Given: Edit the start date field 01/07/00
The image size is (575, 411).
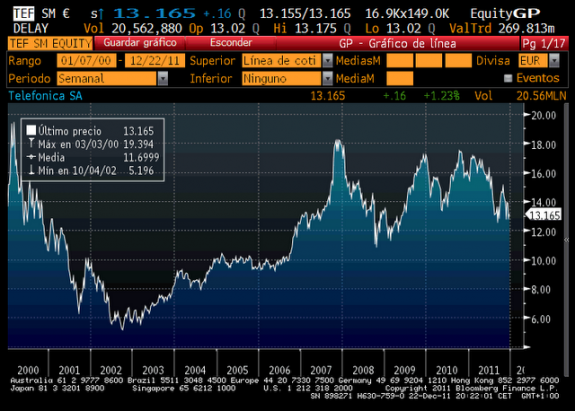Looking at the screenshot, I should (86, 60).
